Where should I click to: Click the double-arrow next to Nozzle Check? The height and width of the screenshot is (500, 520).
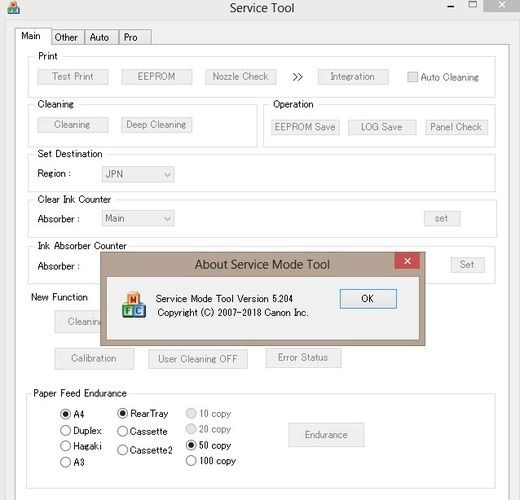[297, 77]
